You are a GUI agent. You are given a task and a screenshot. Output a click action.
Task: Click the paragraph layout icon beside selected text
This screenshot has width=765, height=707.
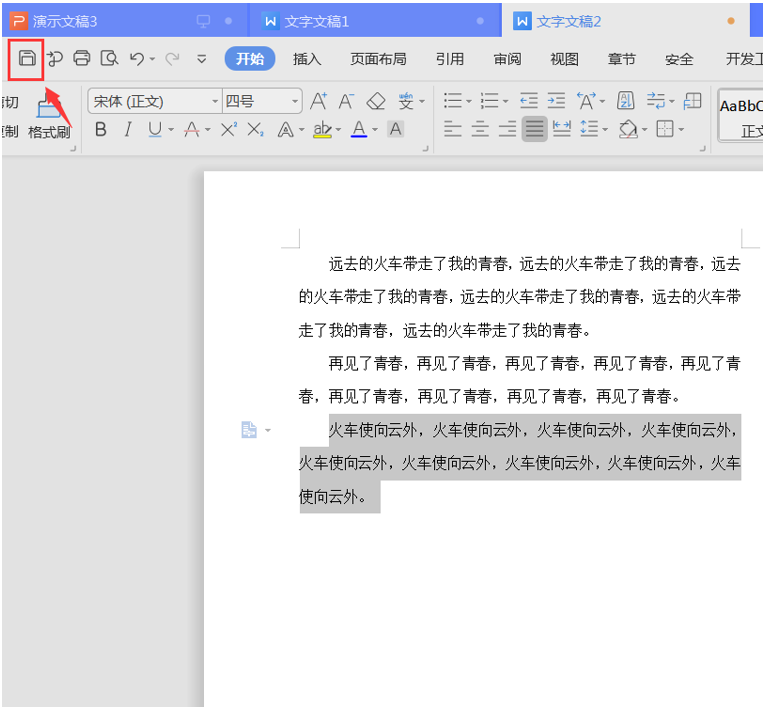(249, 430)
